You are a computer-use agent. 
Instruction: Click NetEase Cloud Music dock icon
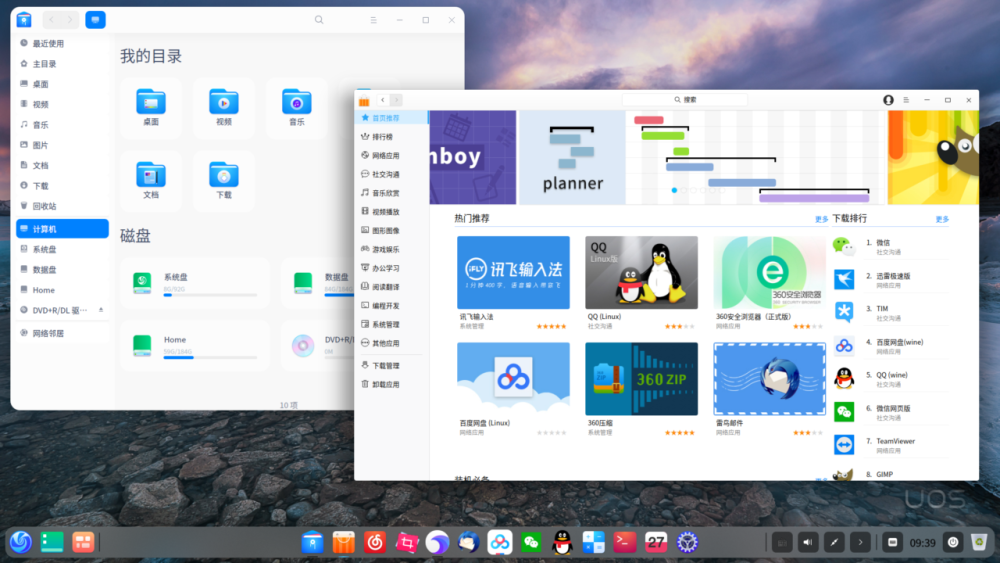(375, 543)
